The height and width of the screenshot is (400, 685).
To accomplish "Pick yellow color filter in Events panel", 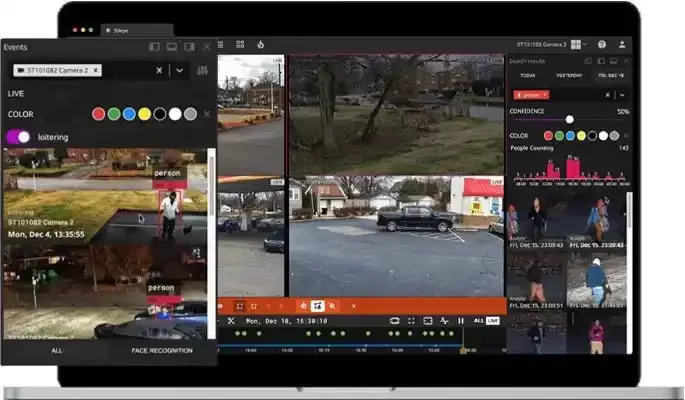I will click(x=145, y=114).
